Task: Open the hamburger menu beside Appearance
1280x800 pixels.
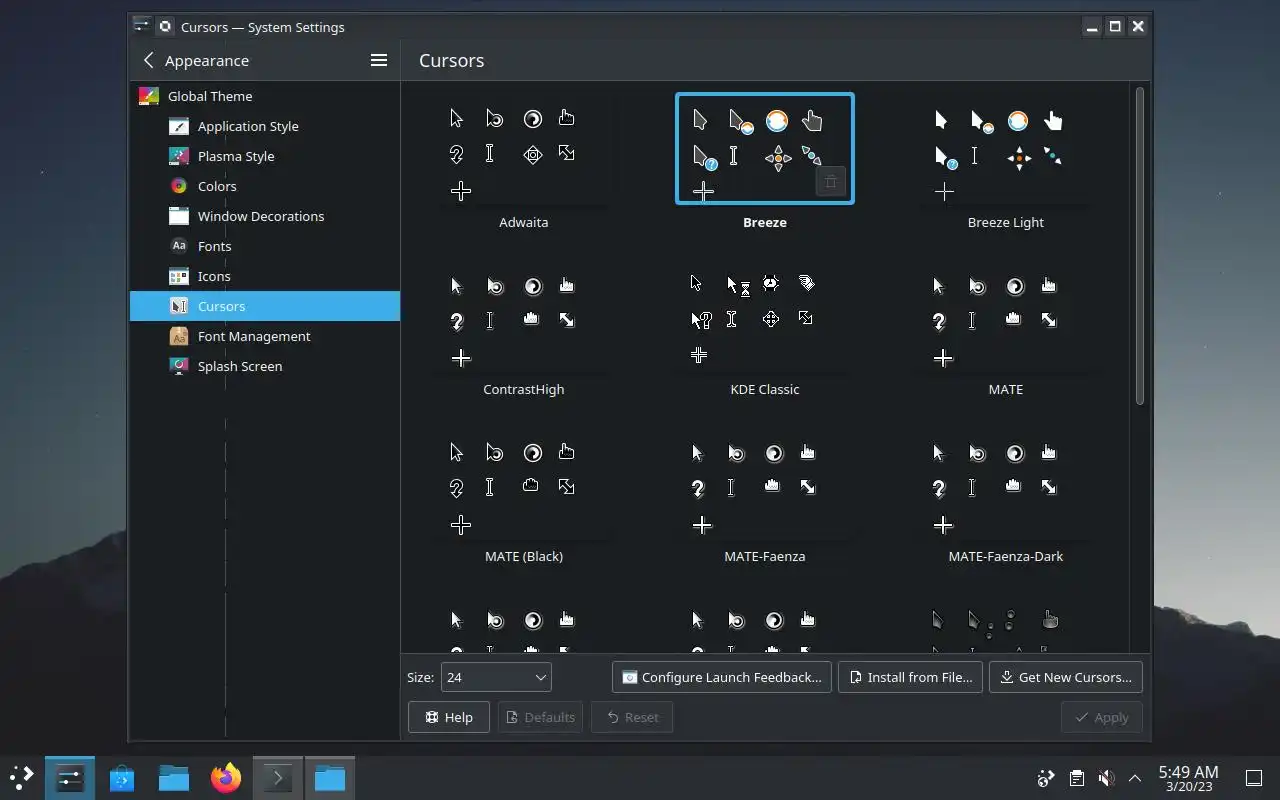Action: coord(379,60)
